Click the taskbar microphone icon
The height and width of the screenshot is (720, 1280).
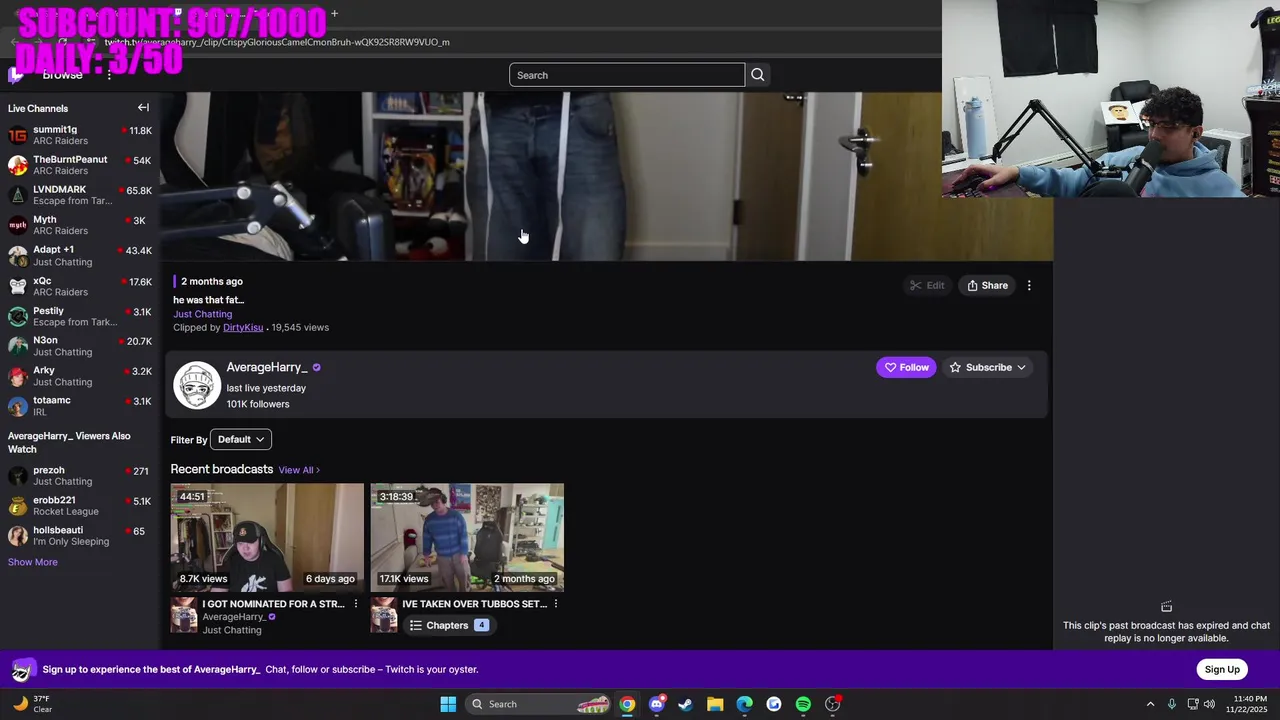tap(1172, 704)
